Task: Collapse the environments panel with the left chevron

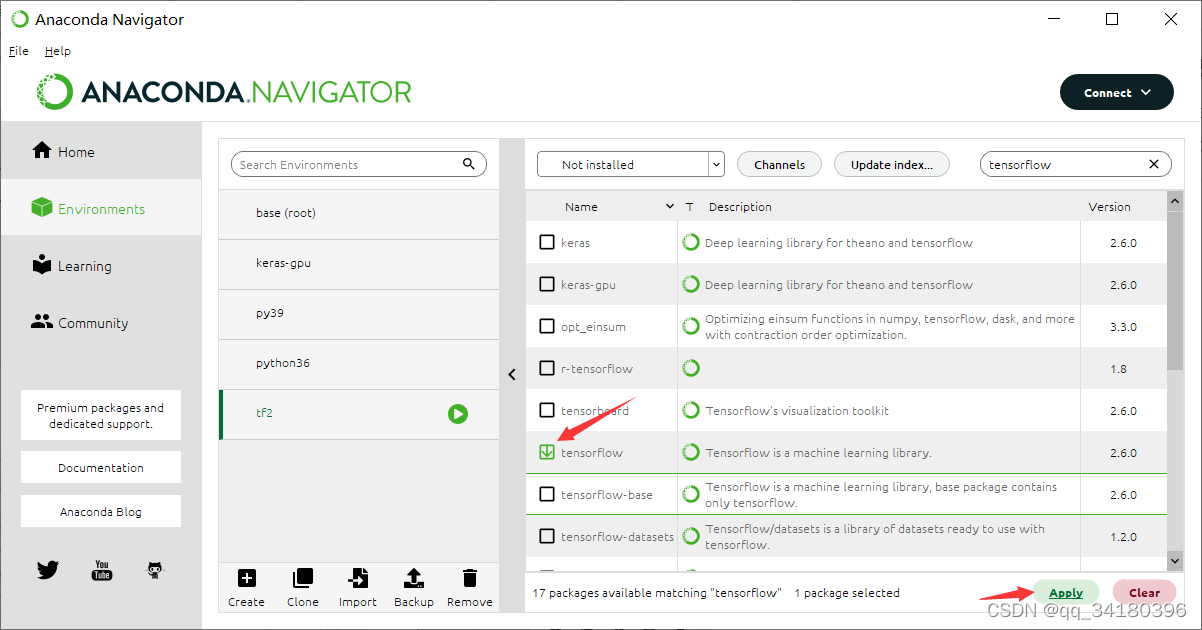Action: pos(512,375)
